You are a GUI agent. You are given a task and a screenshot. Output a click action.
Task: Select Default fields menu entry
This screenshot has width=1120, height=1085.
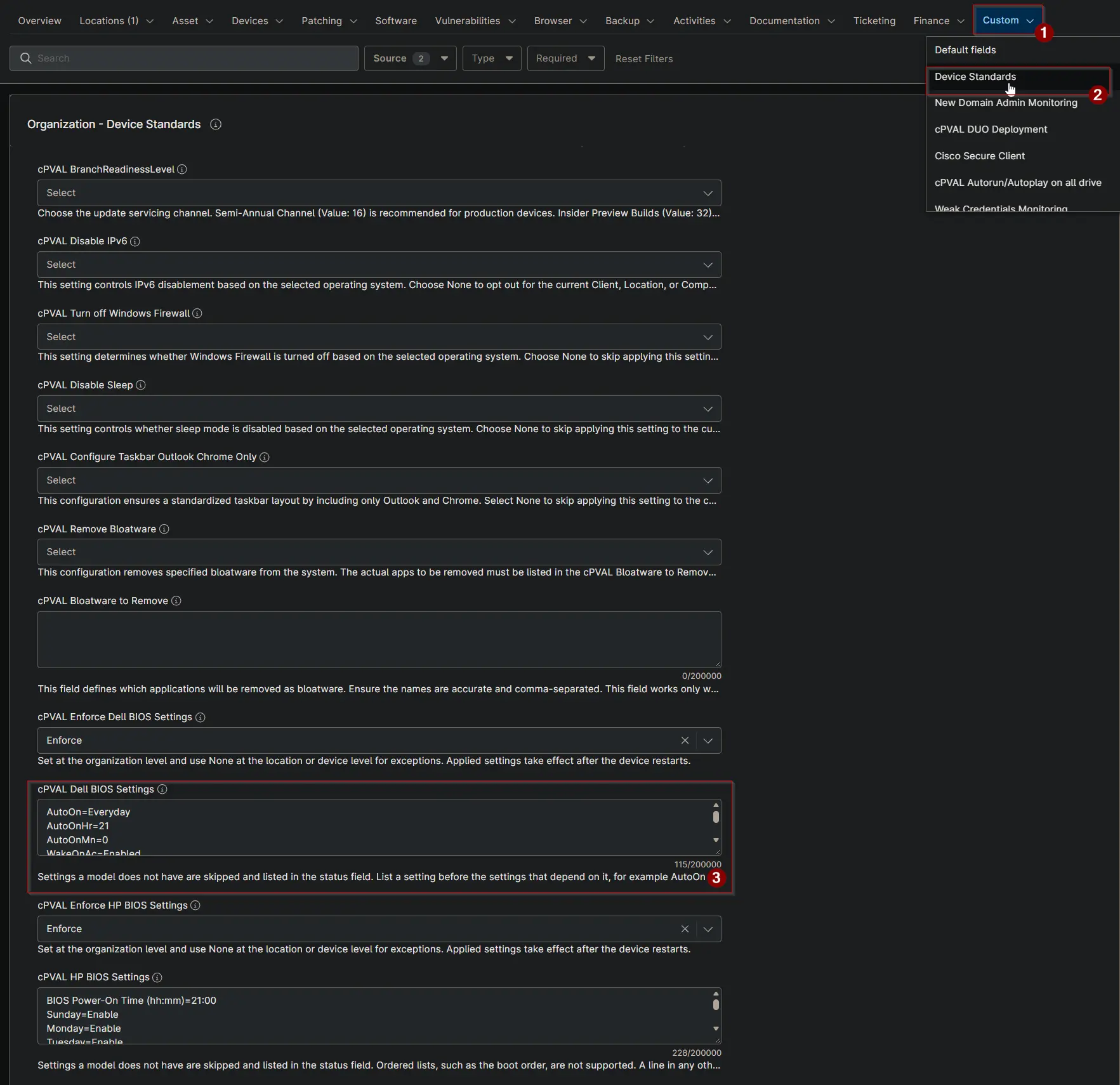click(965, 50)
